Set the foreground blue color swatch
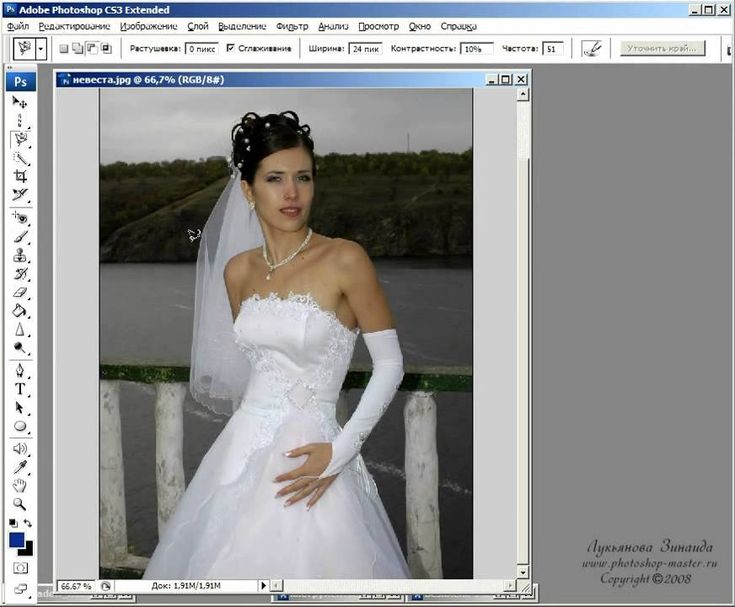This screenshot has height=607, width=735. pyautogui.click(x=16, y=540)
